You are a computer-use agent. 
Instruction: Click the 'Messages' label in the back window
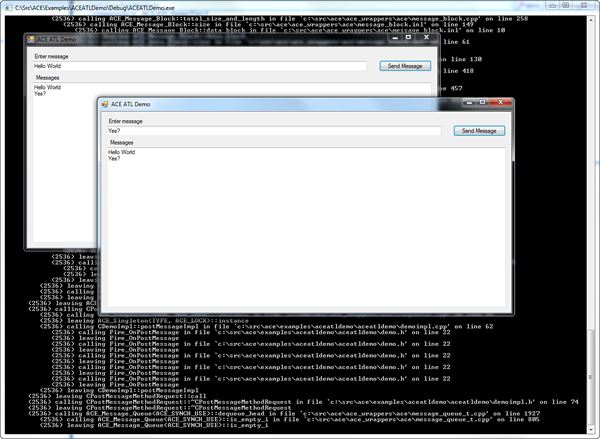click(47, 78)
